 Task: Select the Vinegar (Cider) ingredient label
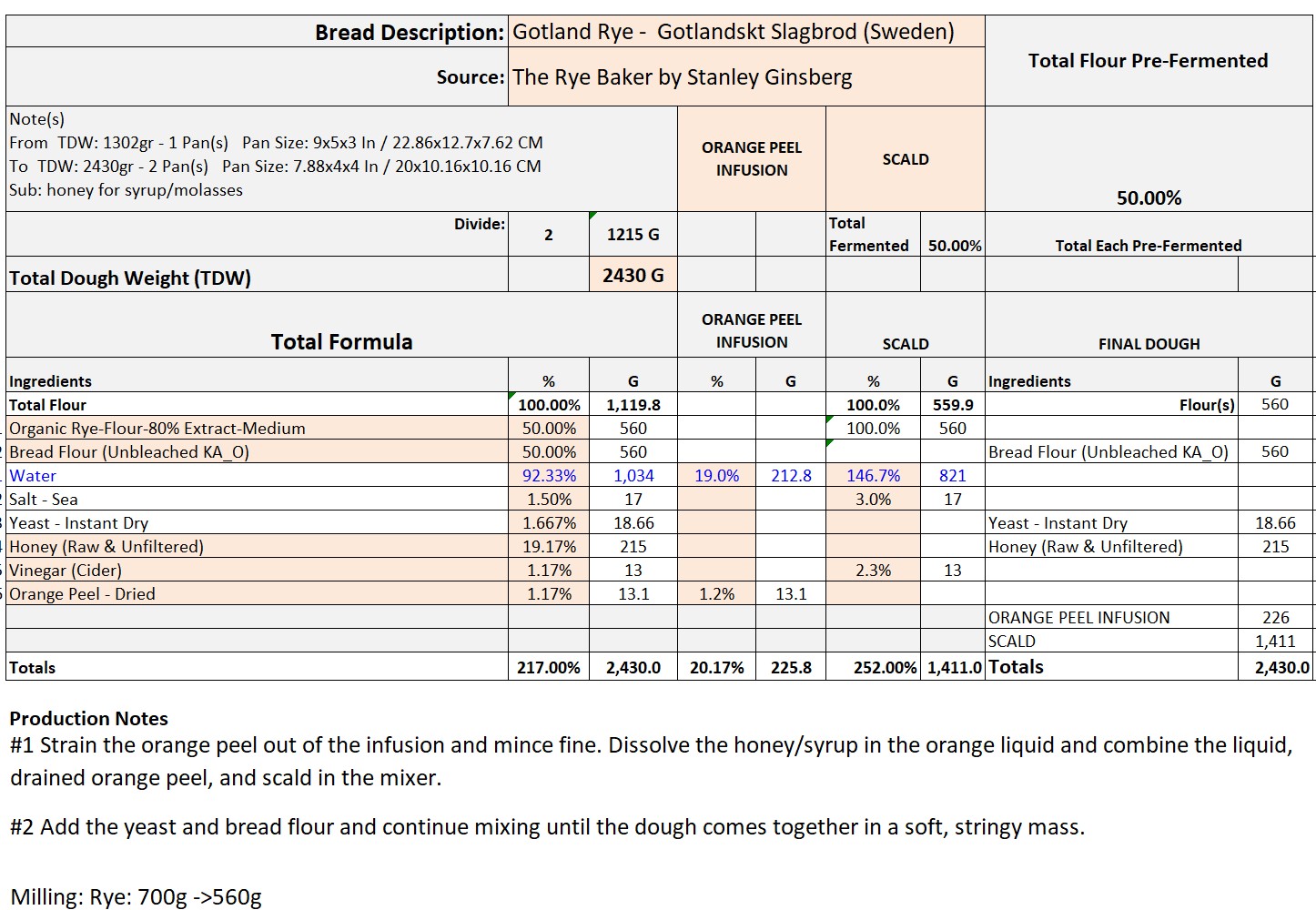tap(66, 571)
